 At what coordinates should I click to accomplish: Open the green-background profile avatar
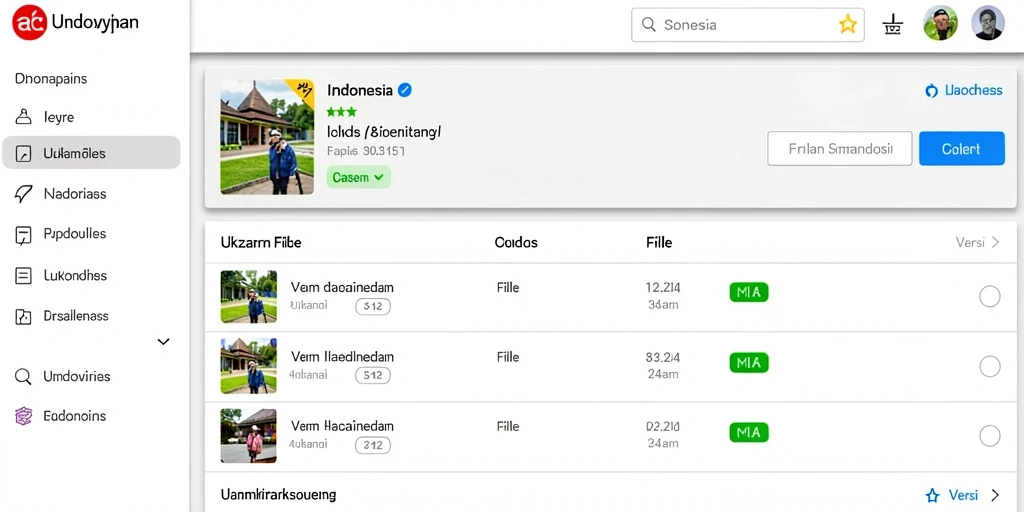pyautogui.click(x=940, y=24)
